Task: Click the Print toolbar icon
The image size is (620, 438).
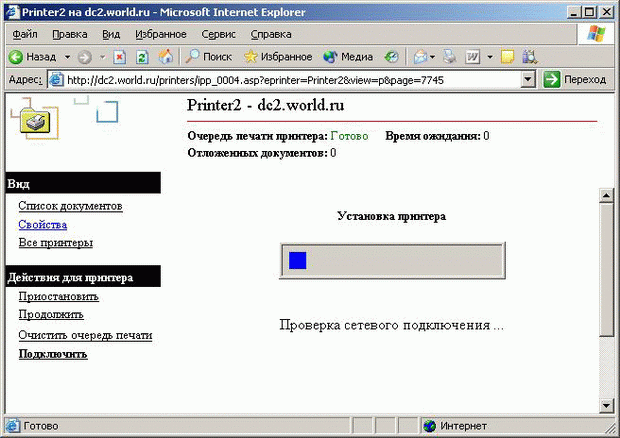Action: click(450, 57)
